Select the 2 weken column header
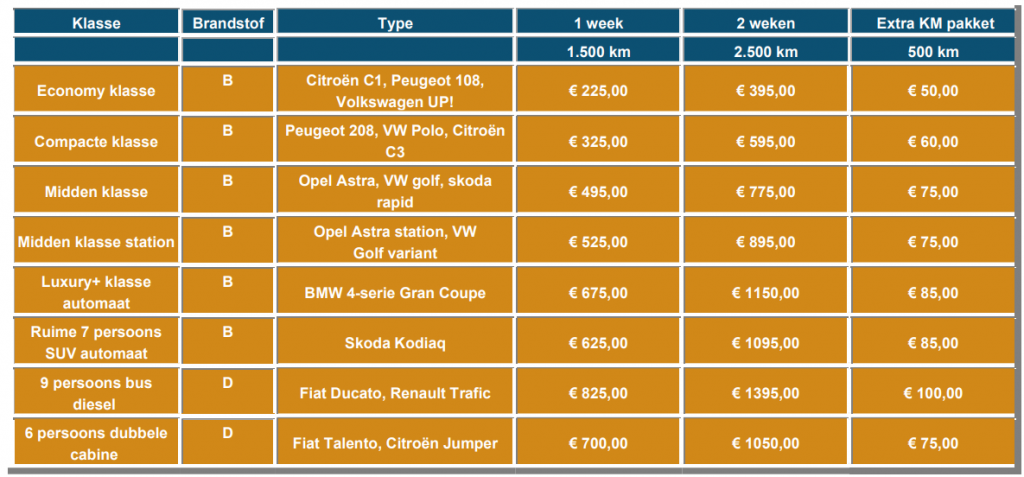The image size is (1024, 477). [x=765, y=24]
